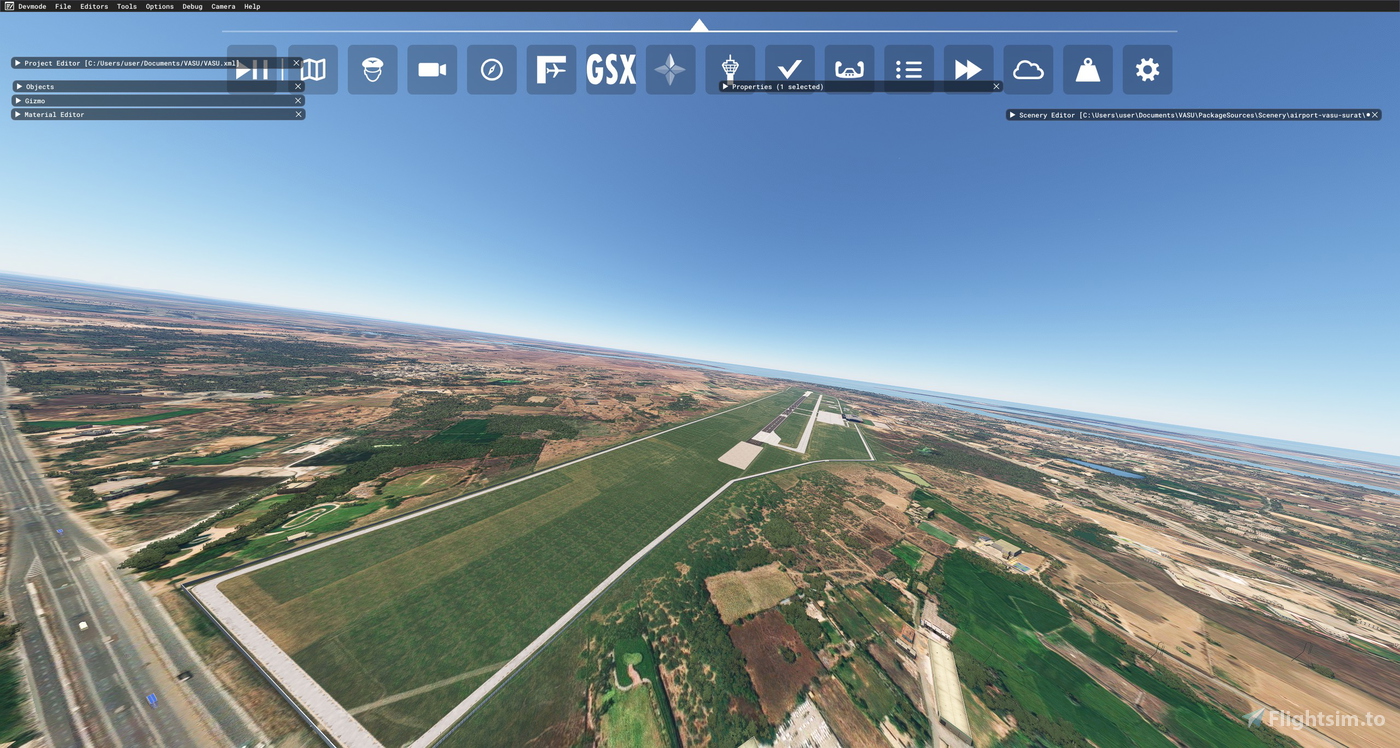Open the checklist icon in the toolbar
Image resolution: width=1400 pixels, height=748 pixels.
point(908,69)
